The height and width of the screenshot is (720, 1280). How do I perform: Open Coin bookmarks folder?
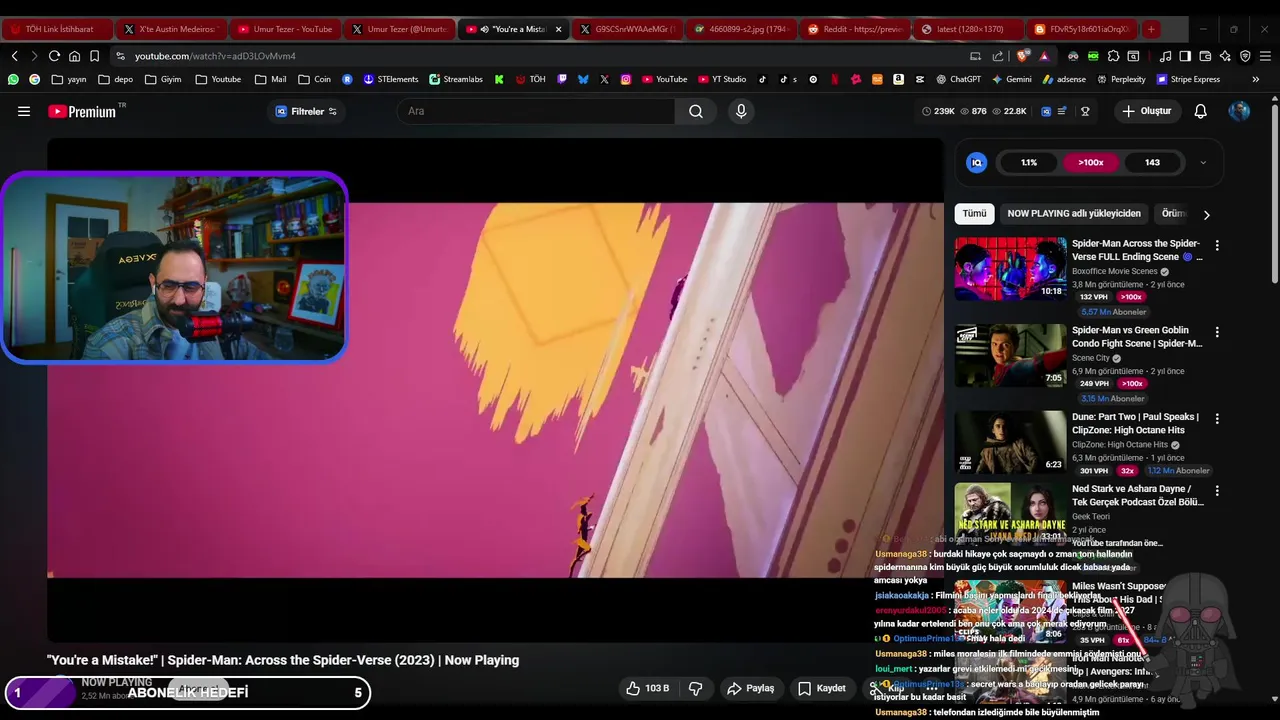pos(314,79)
